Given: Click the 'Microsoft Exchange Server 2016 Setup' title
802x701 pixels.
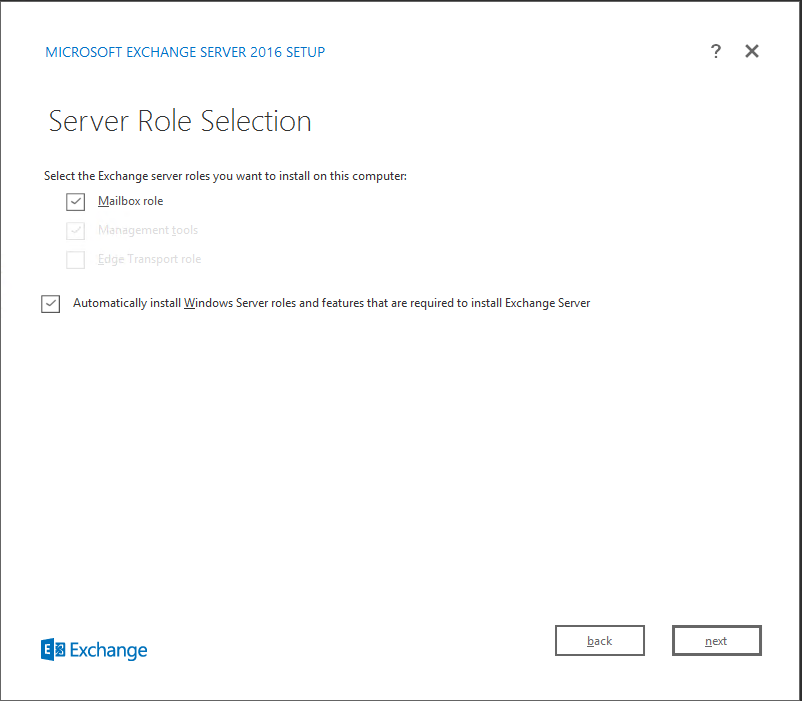Looking at the screenshot, I should click(185, 52).
